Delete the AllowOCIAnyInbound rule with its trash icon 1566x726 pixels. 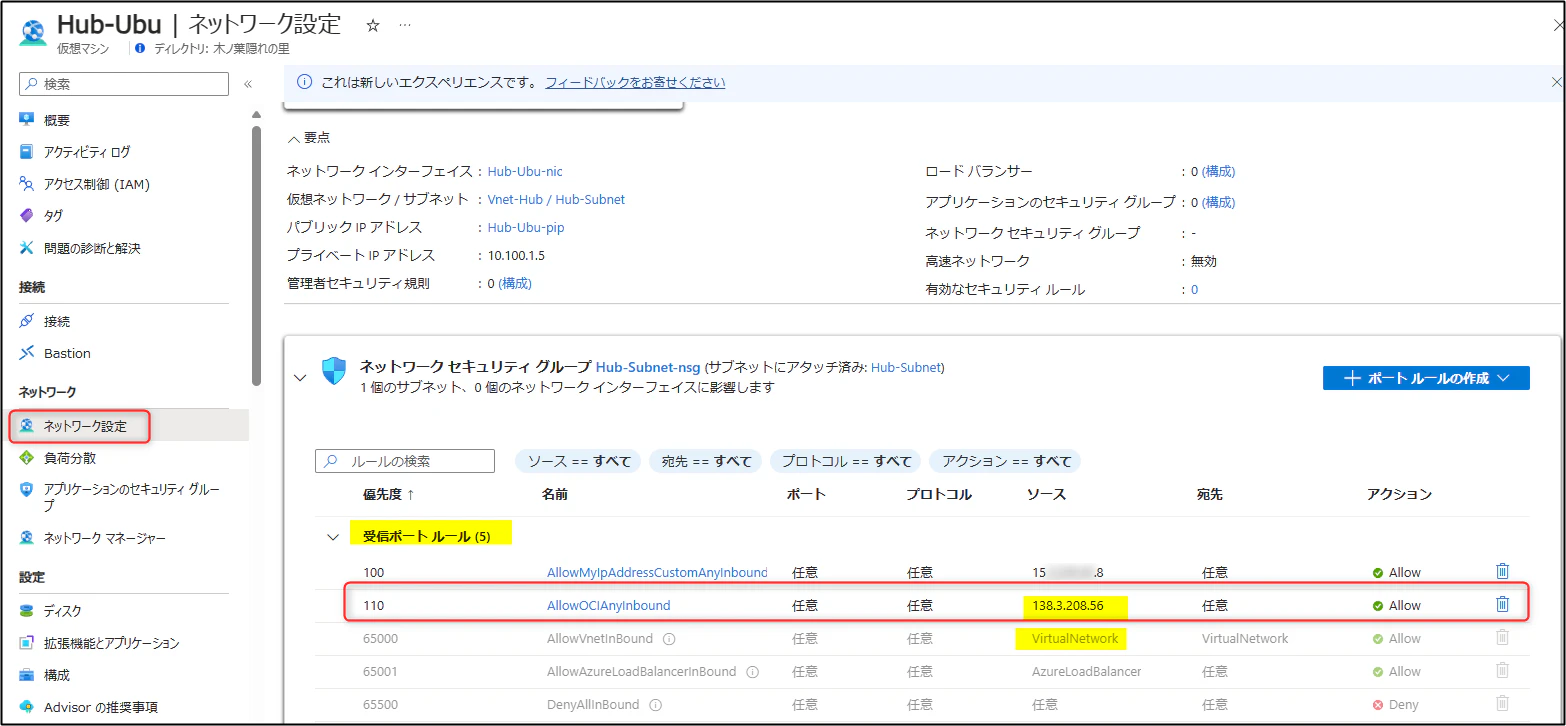pyautogui.click(x=1502, y=604)
